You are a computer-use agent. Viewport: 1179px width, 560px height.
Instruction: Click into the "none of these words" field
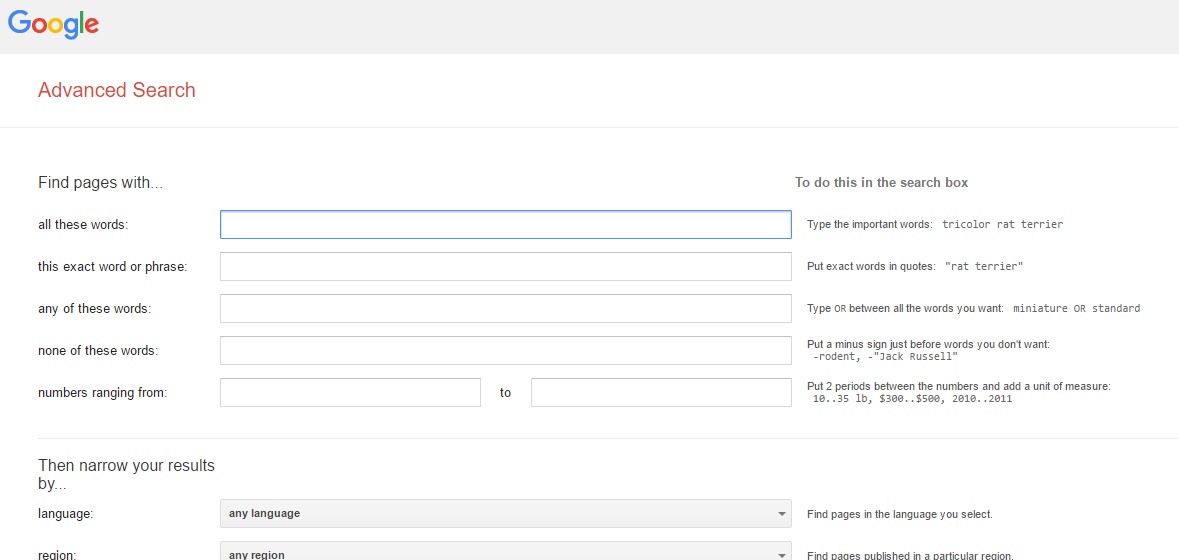point(505,350)
